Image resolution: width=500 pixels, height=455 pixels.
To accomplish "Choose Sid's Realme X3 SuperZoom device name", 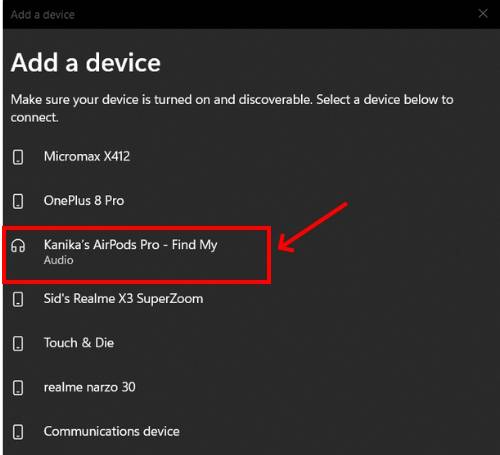I will [x=123, y=299].
